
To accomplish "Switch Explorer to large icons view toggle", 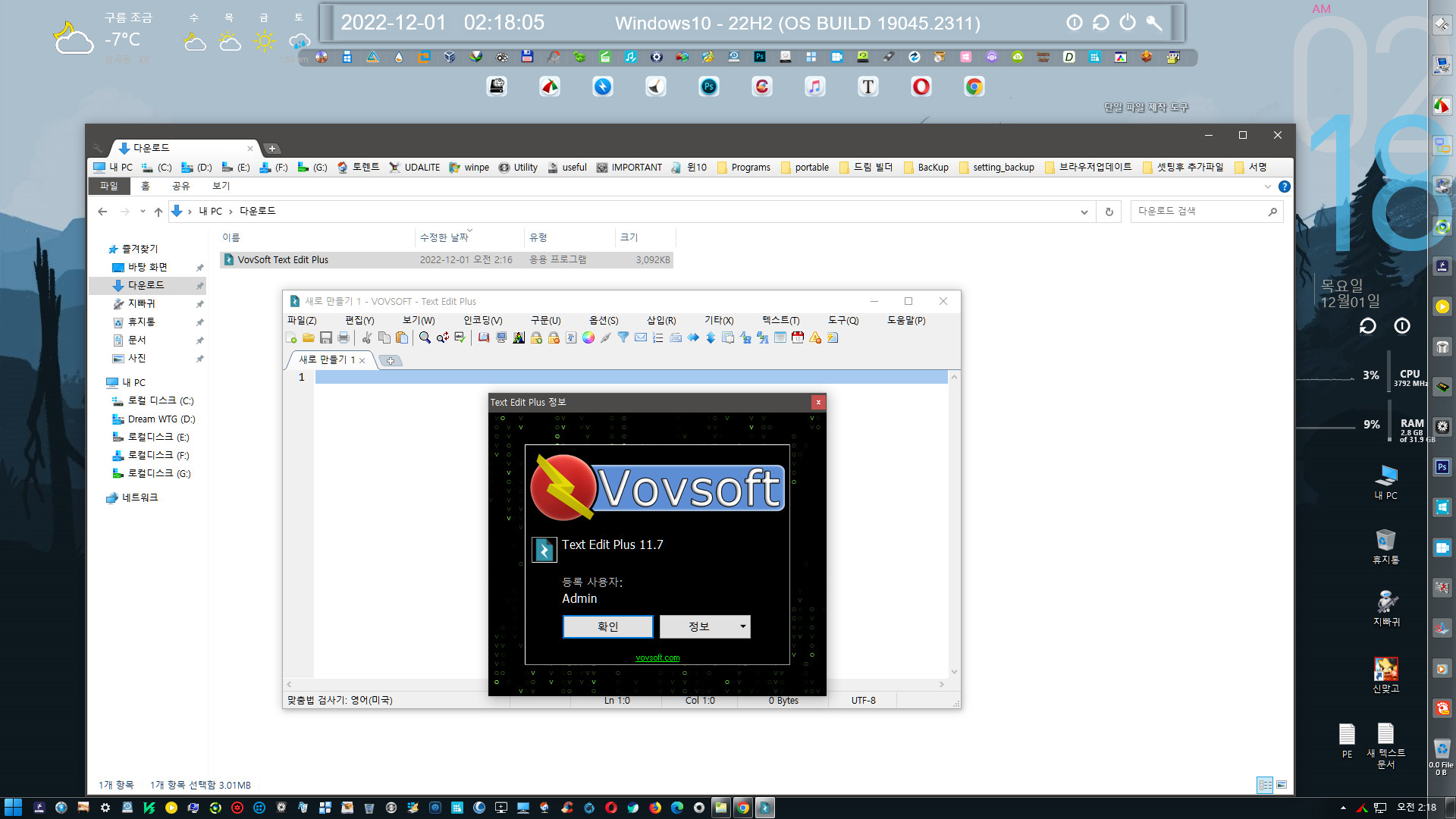I will [1282, 785].
